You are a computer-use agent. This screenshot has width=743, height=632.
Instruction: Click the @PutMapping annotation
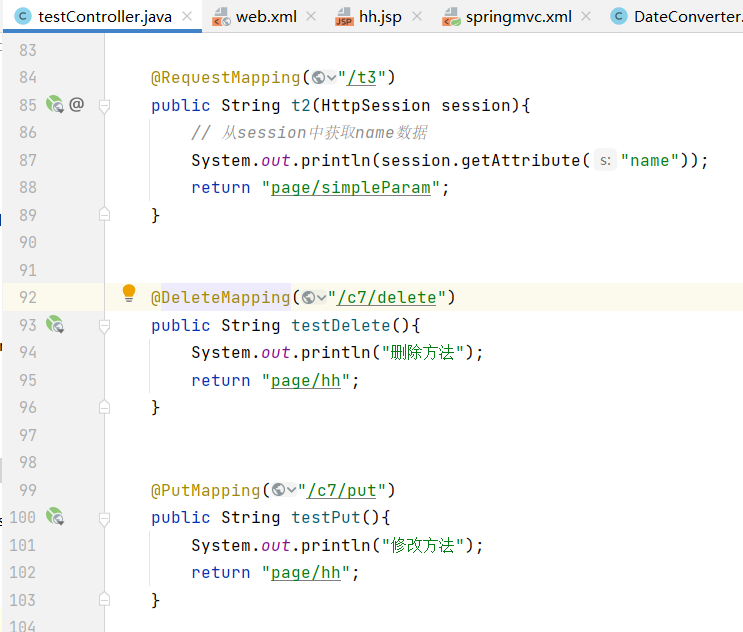pos(206,490)
